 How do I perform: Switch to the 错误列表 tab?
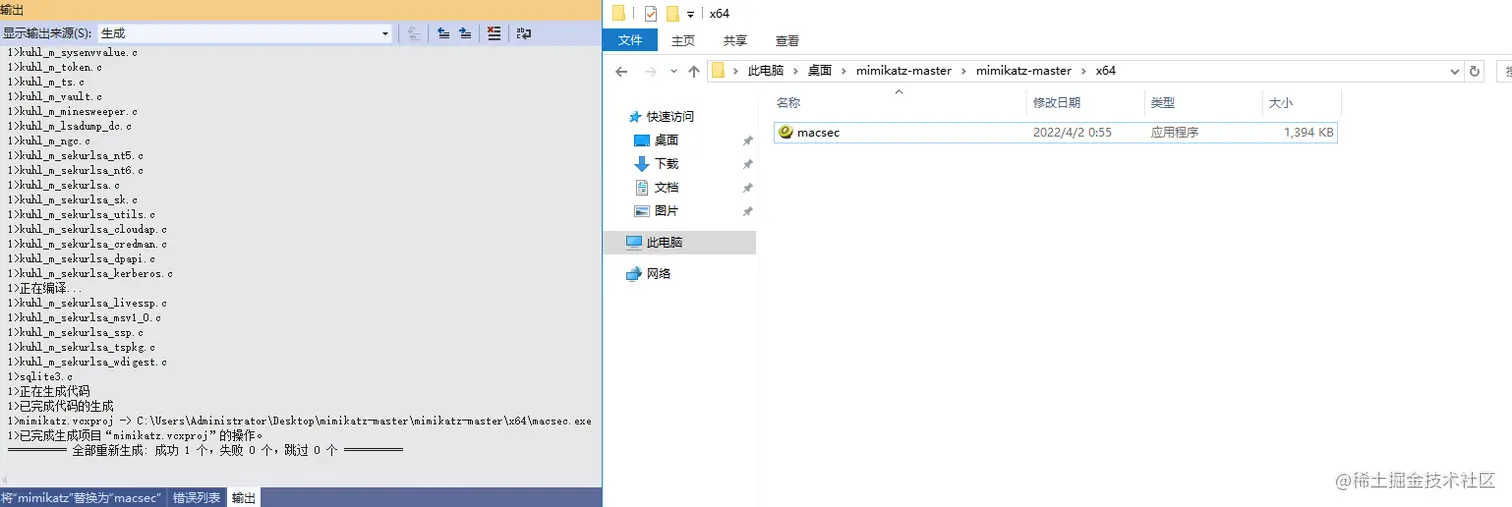[196, 497]
